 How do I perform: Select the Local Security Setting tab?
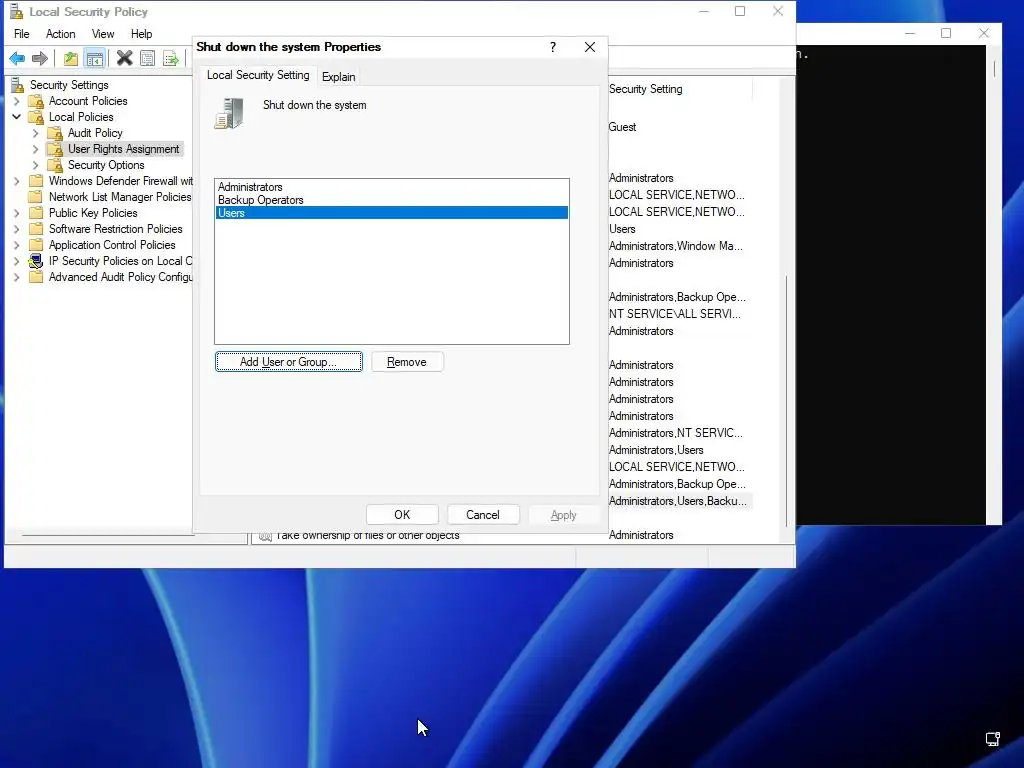pos(258,75)
